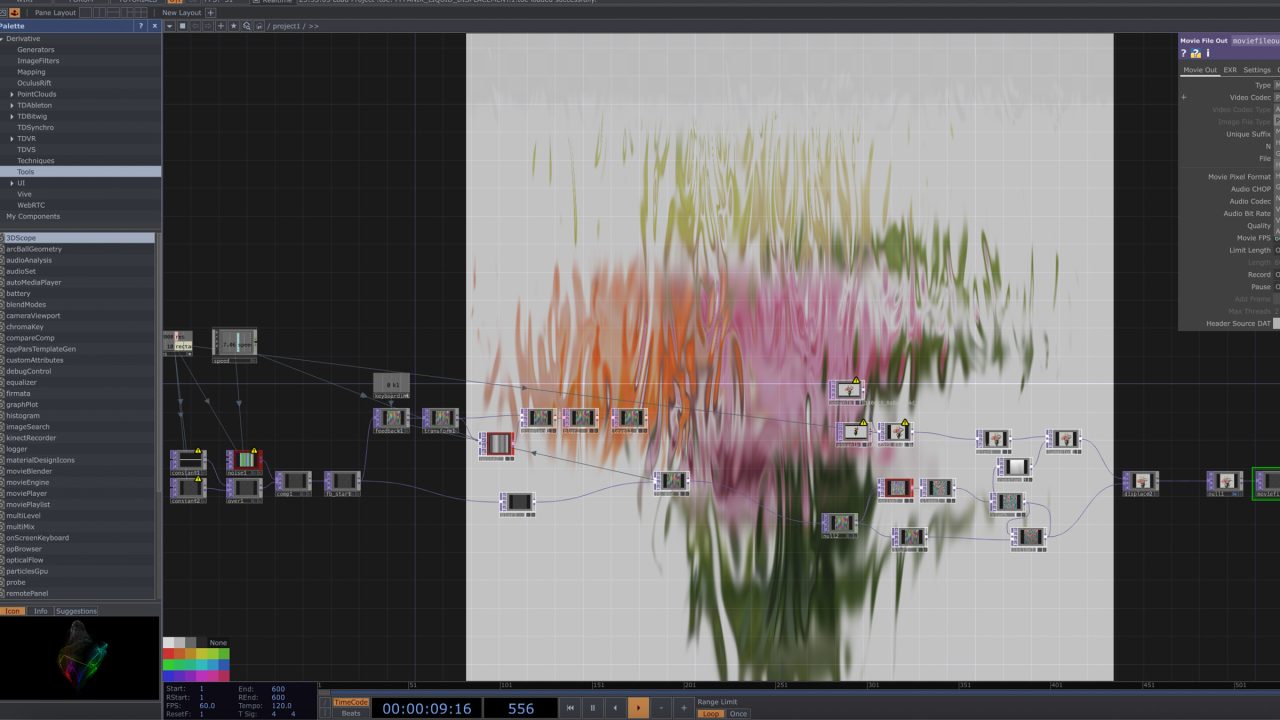
Task: Show operator info in parameter panel
Action: coord(1207,53)
